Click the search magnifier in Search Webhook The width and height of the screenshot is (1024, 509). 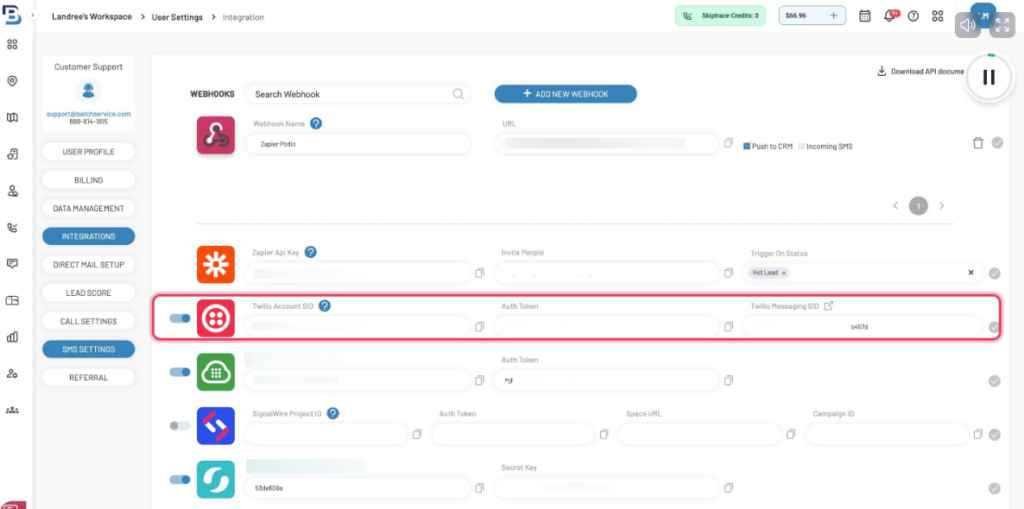(x=459, y=94)
